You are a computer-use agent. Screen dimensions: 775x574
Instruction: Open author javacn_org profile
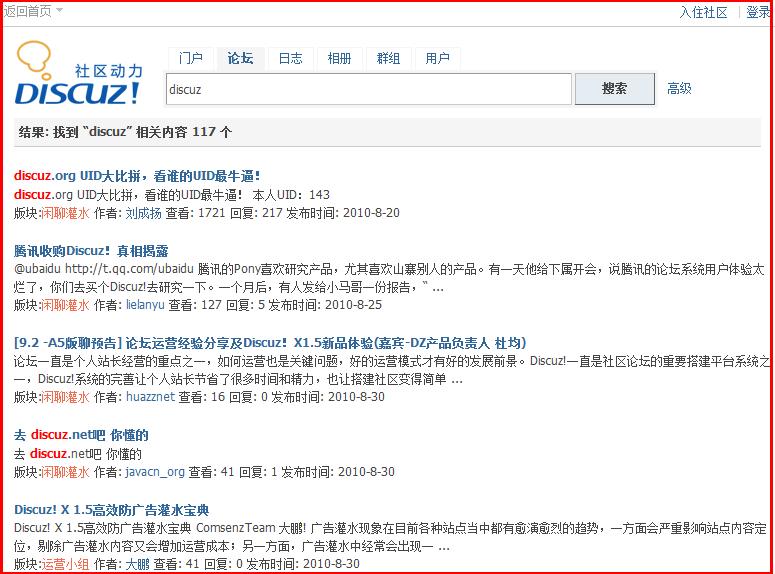[155, 472]
